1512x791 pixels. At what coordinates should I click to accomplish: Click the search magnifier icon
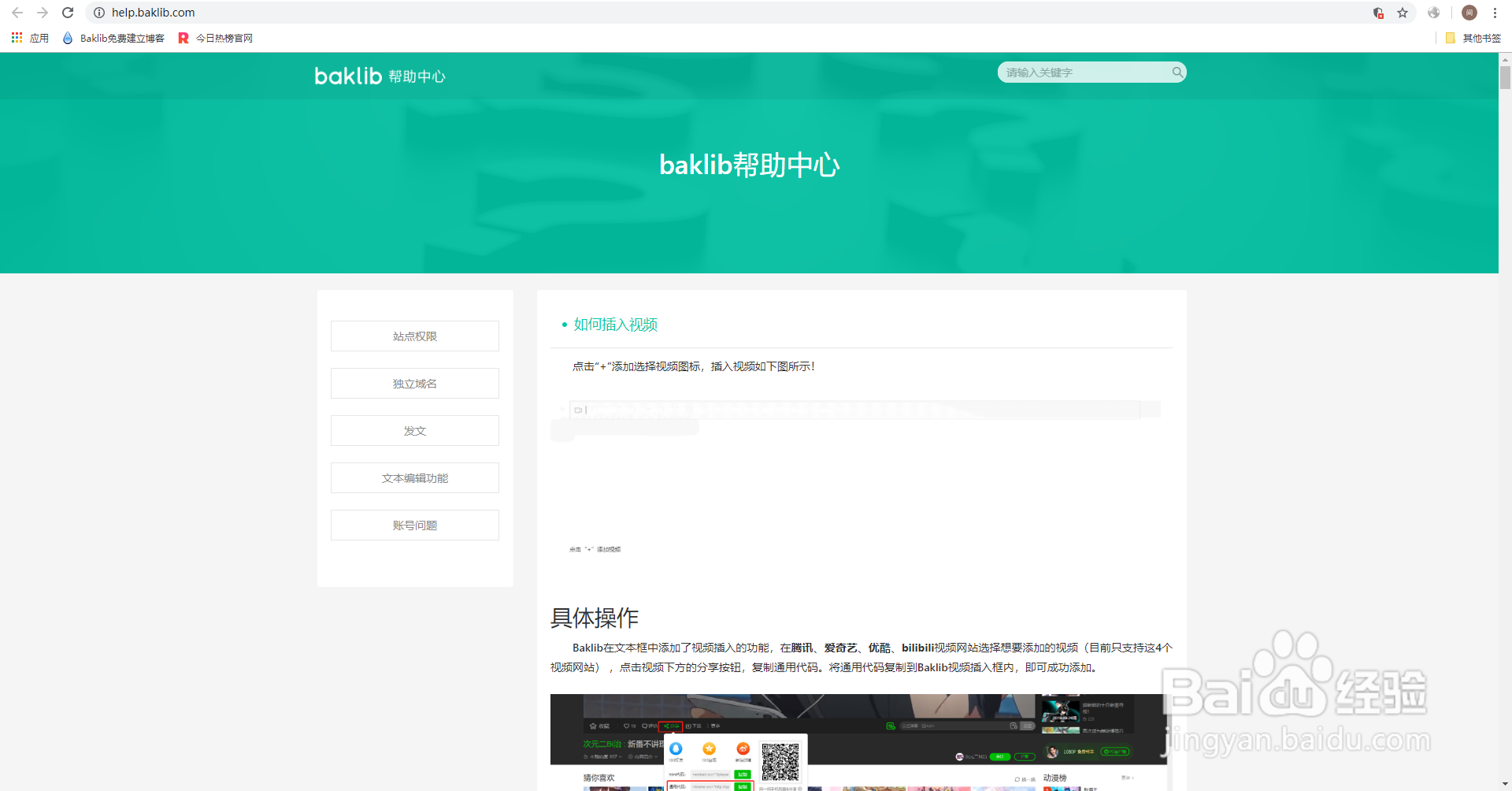point(1177,72)
